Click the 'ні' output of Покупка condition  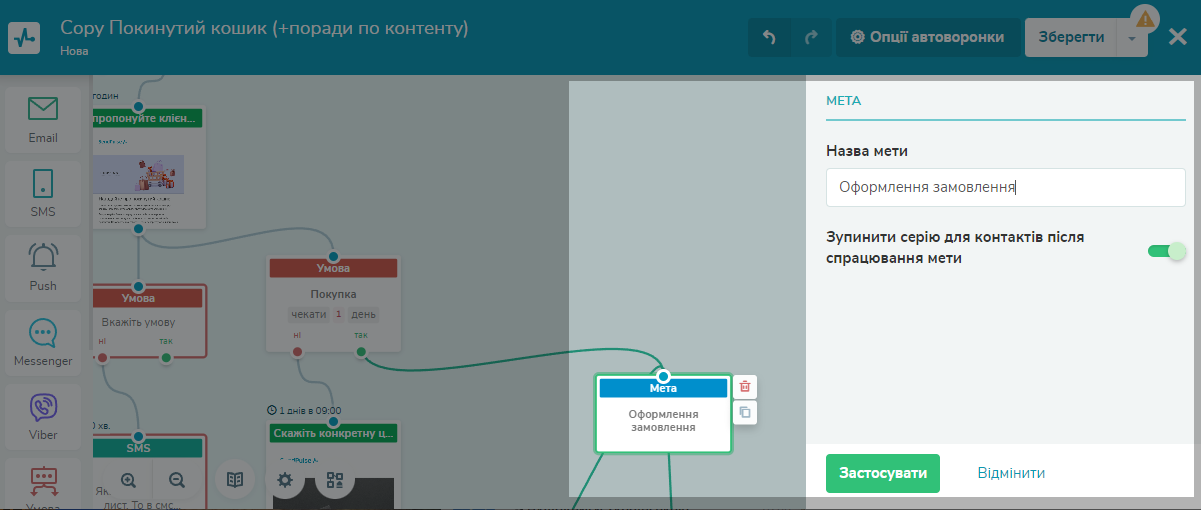297,351
